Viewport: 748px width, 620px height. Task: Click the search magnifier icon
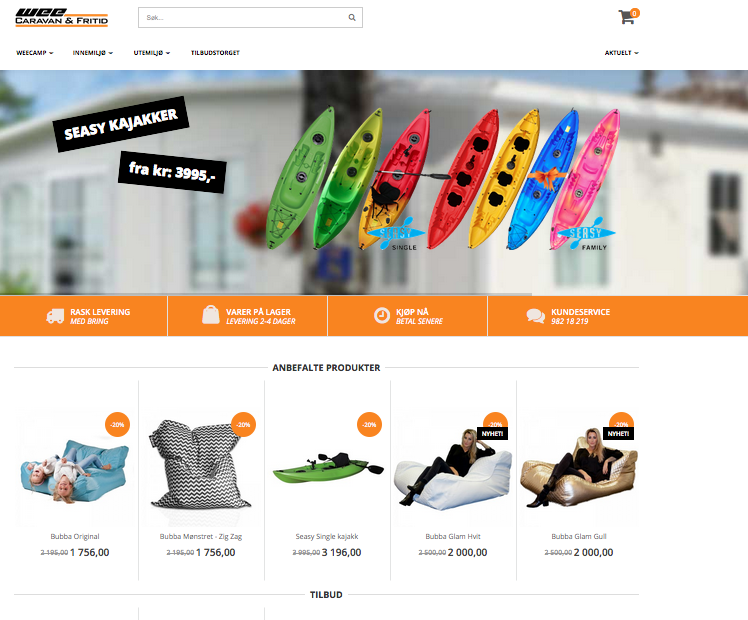(x=352, y=18)
